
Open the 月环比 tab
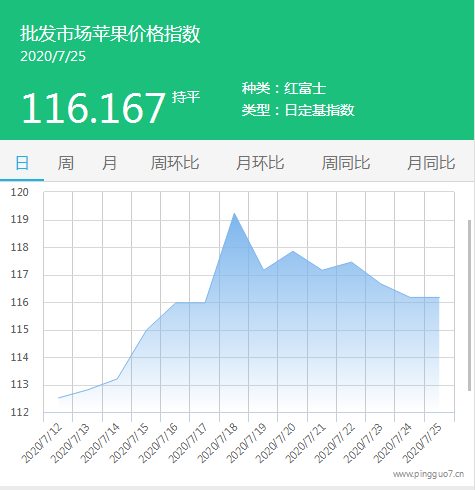click(x=260, y=163)
